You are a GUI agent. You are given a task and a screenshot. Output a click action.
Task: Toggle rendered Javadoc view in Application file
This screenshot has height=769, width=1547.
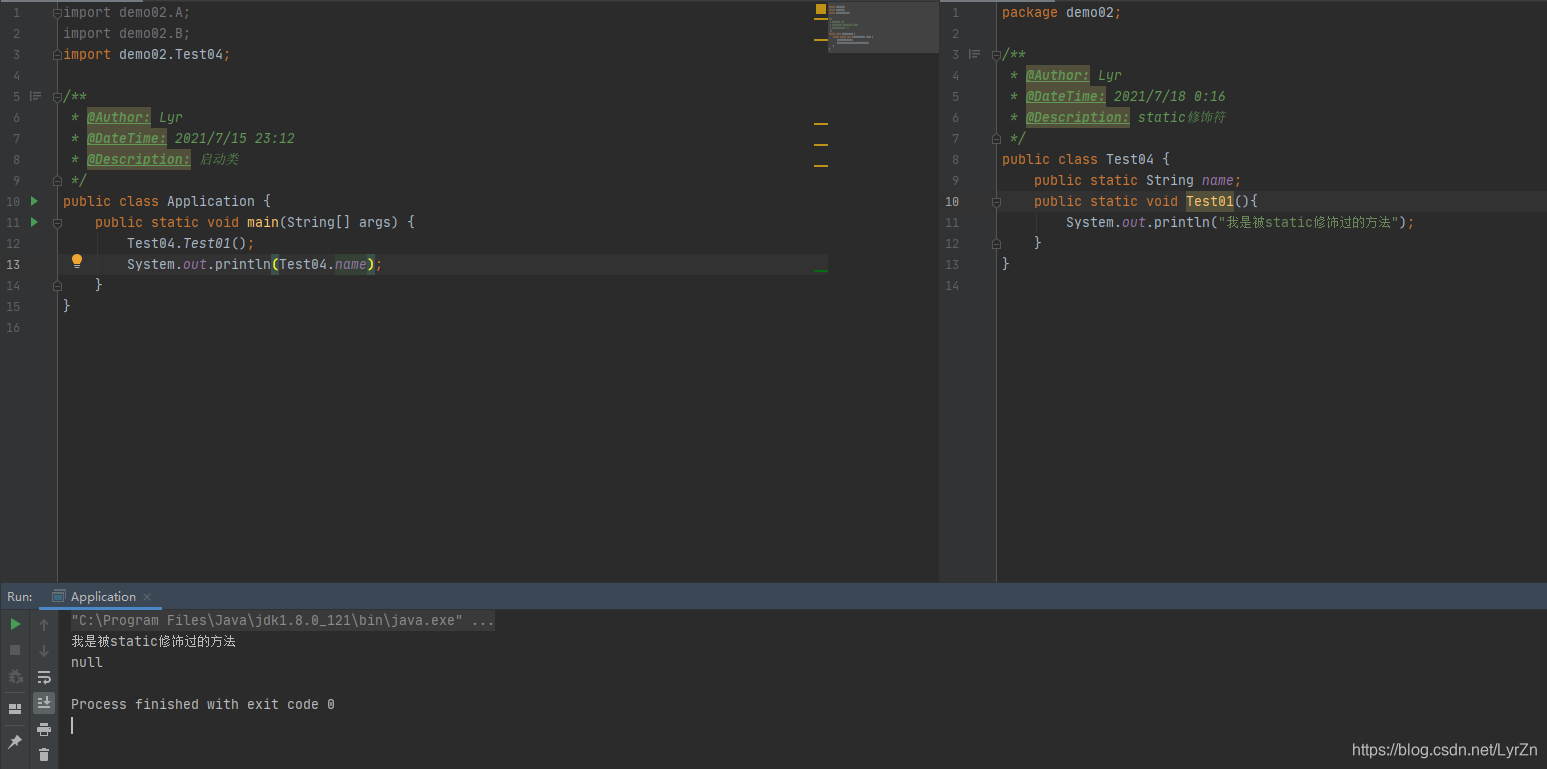[x=35, y=96]
